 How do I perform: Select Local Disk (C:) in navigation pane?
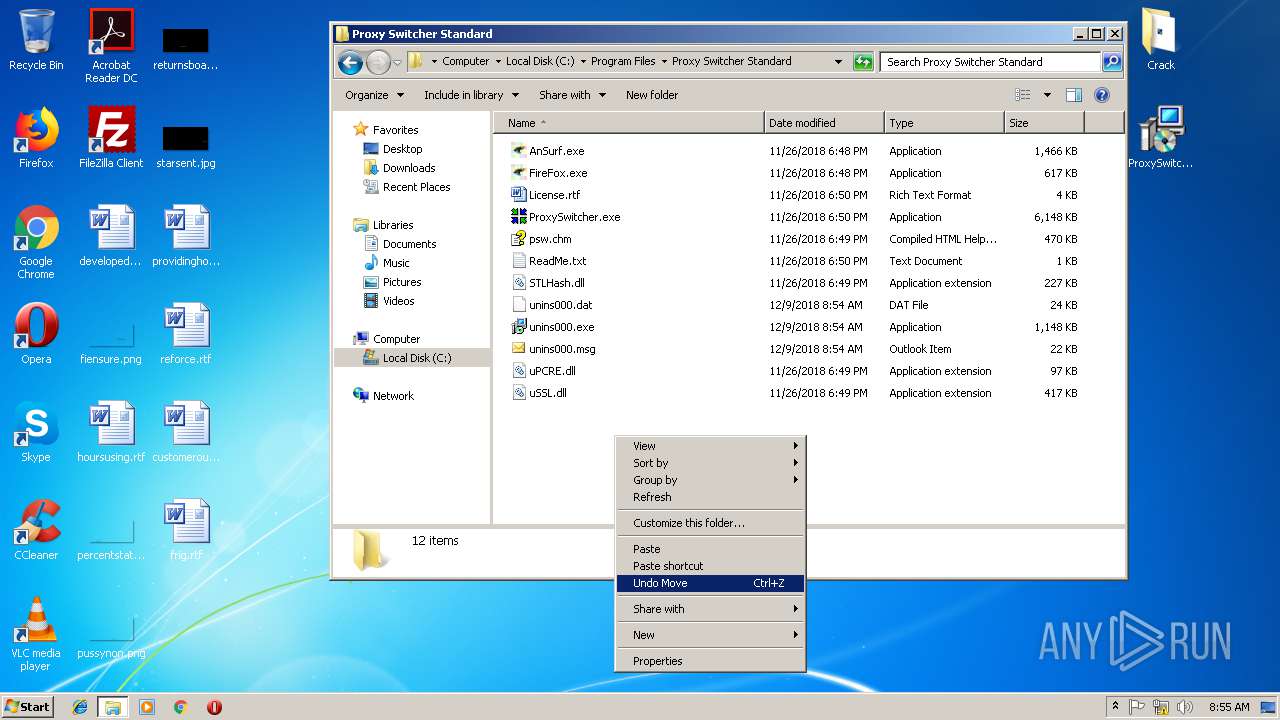coord(417,358)
